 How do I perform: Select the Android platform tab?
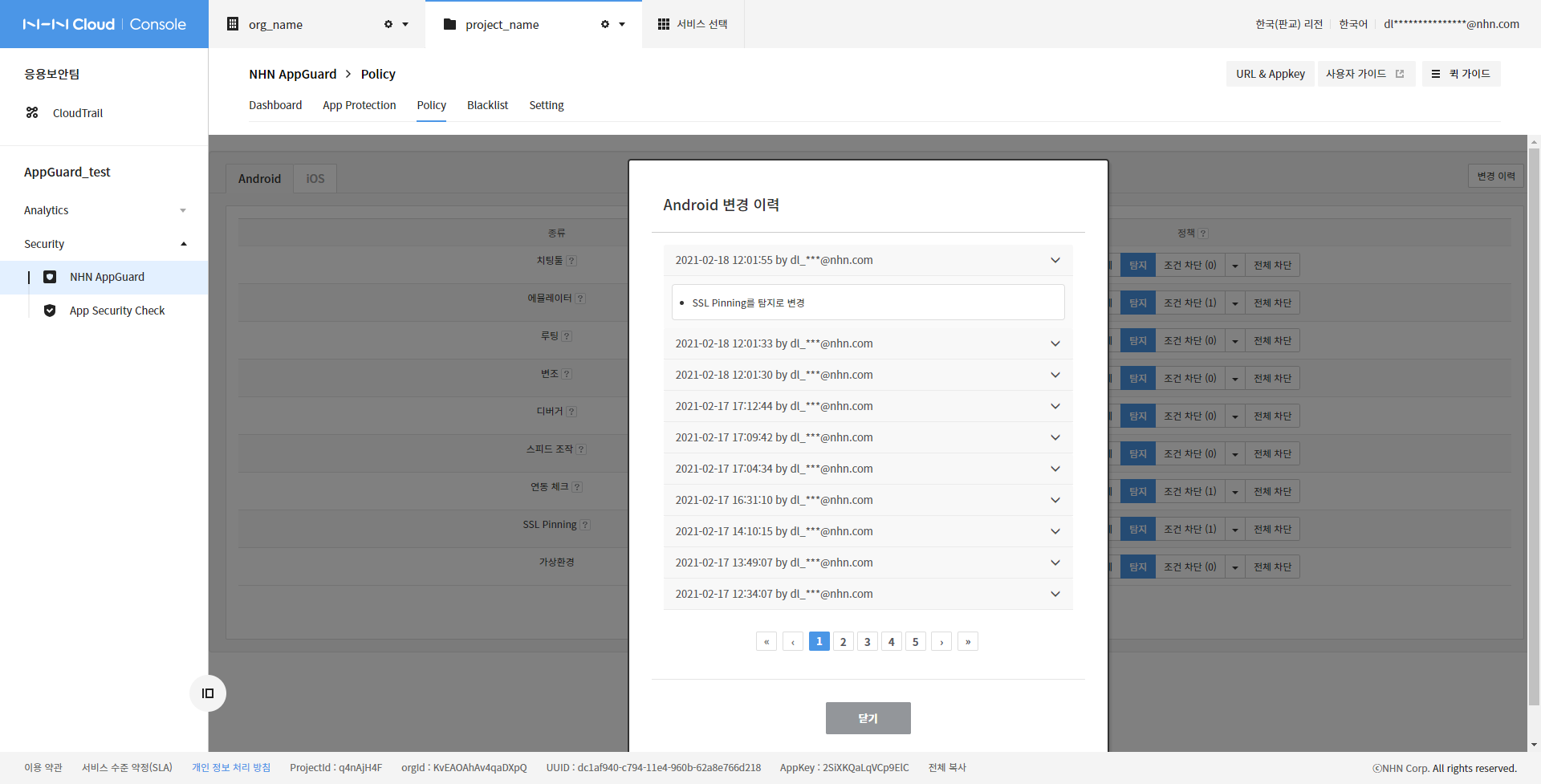259,178
